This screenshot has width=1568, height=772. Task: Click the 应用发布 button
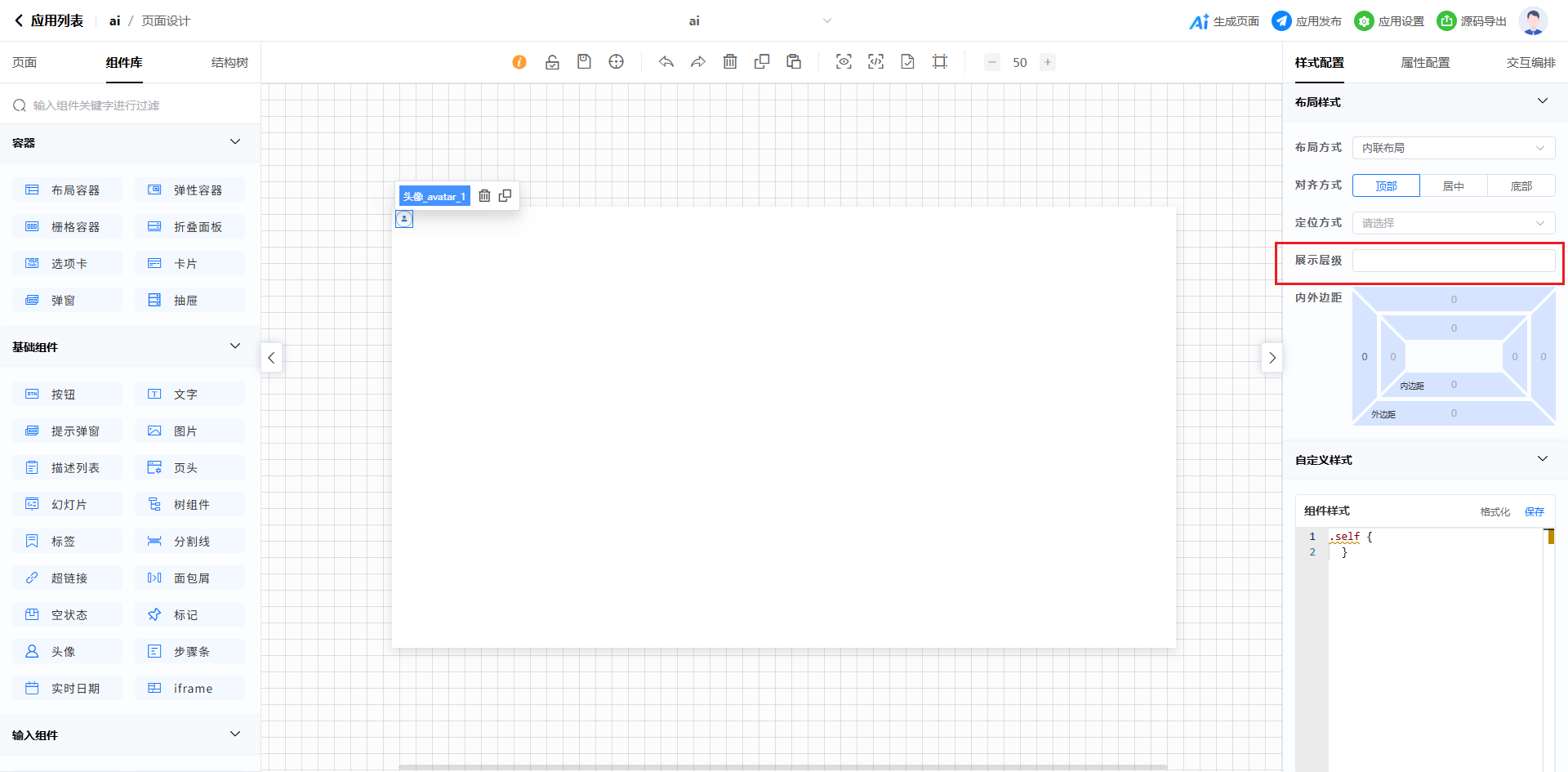tap(1307, 21)
